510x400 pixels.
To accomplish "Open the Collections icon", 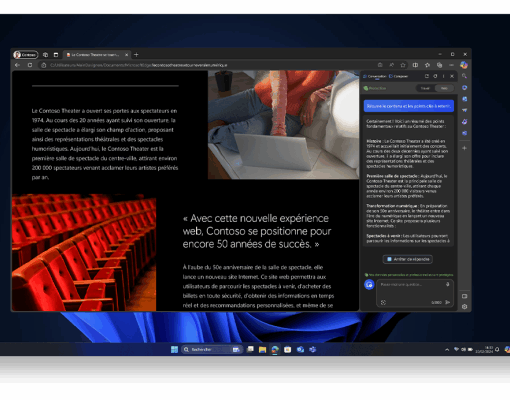I will [439, 65].
